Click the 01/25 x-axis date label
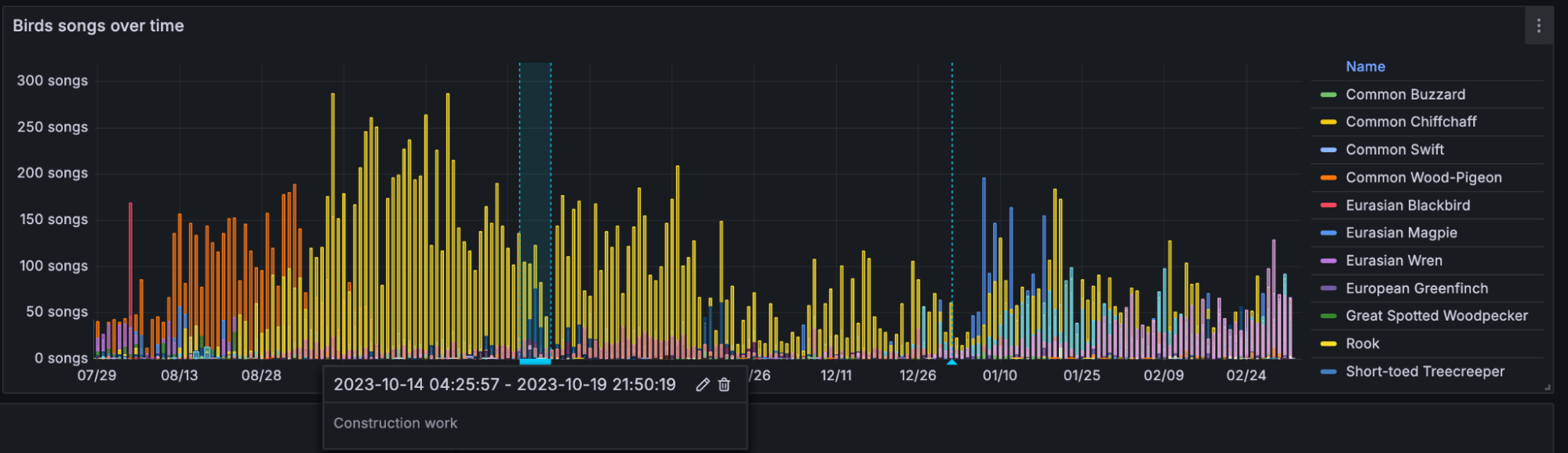This screenshot has width=1568, height=453. pos(1082,375)
